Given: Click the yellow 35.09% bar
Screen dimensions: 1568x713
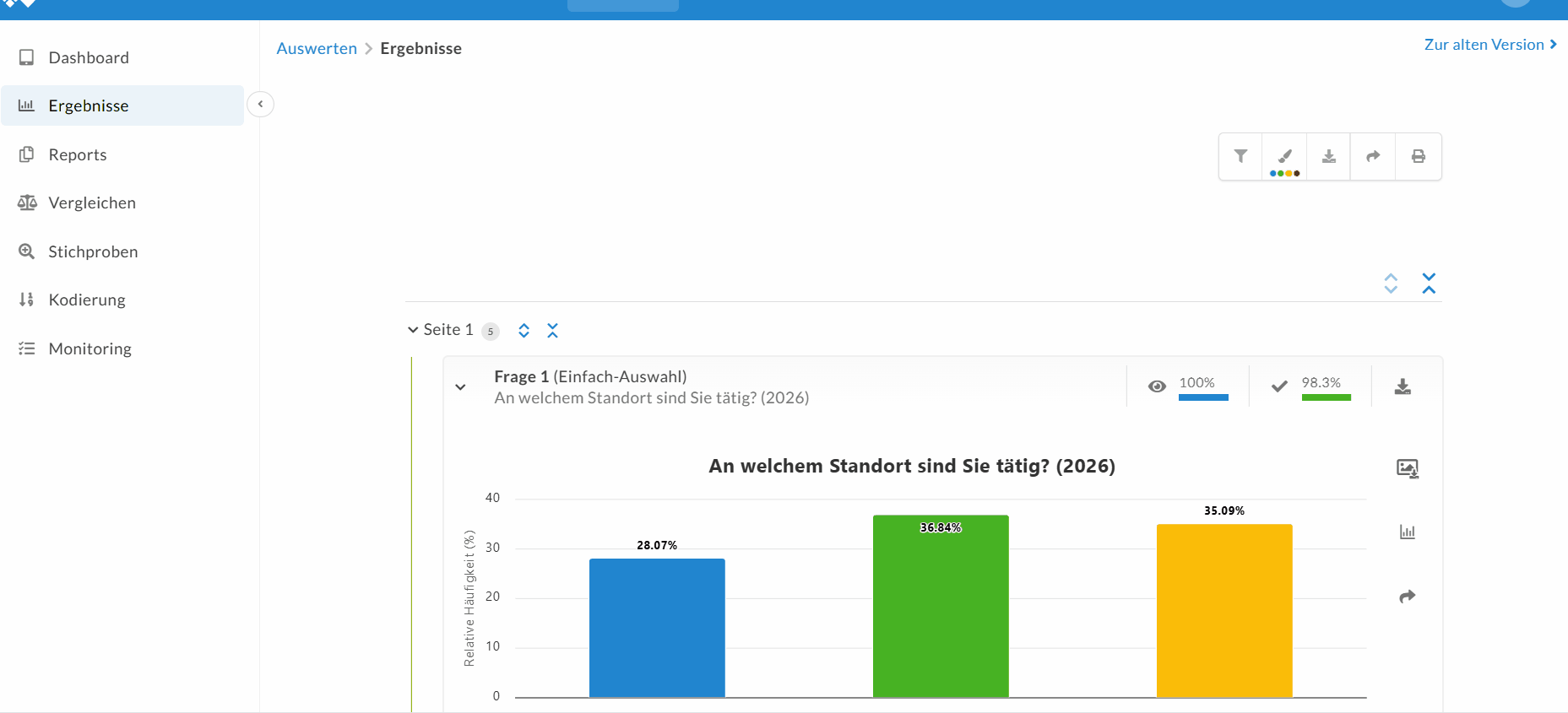Looking at the screenshot, I should click(x=1224, y=611).
